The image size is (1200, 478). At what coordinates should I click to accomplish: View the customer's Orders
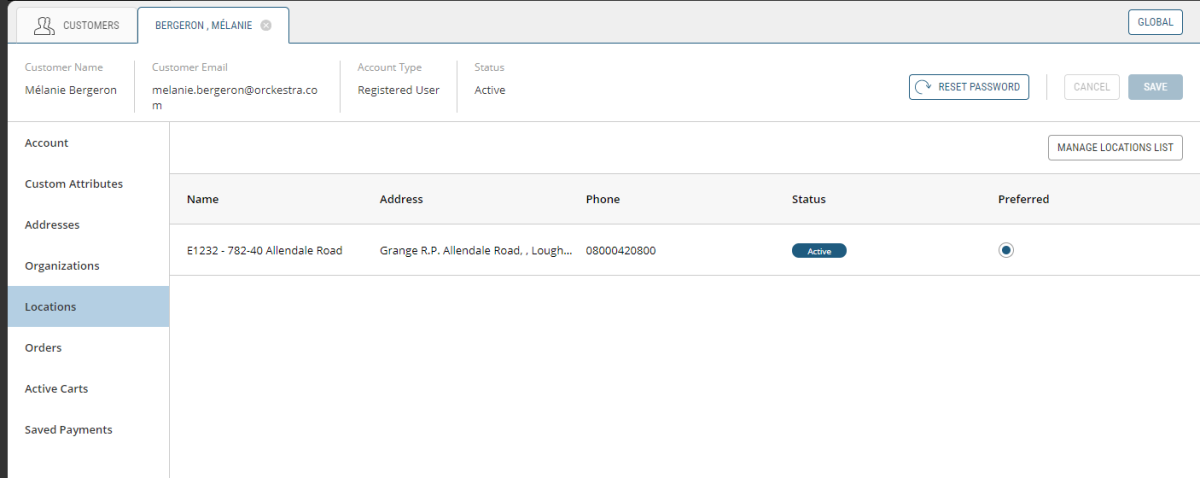[x=43, y=348]
